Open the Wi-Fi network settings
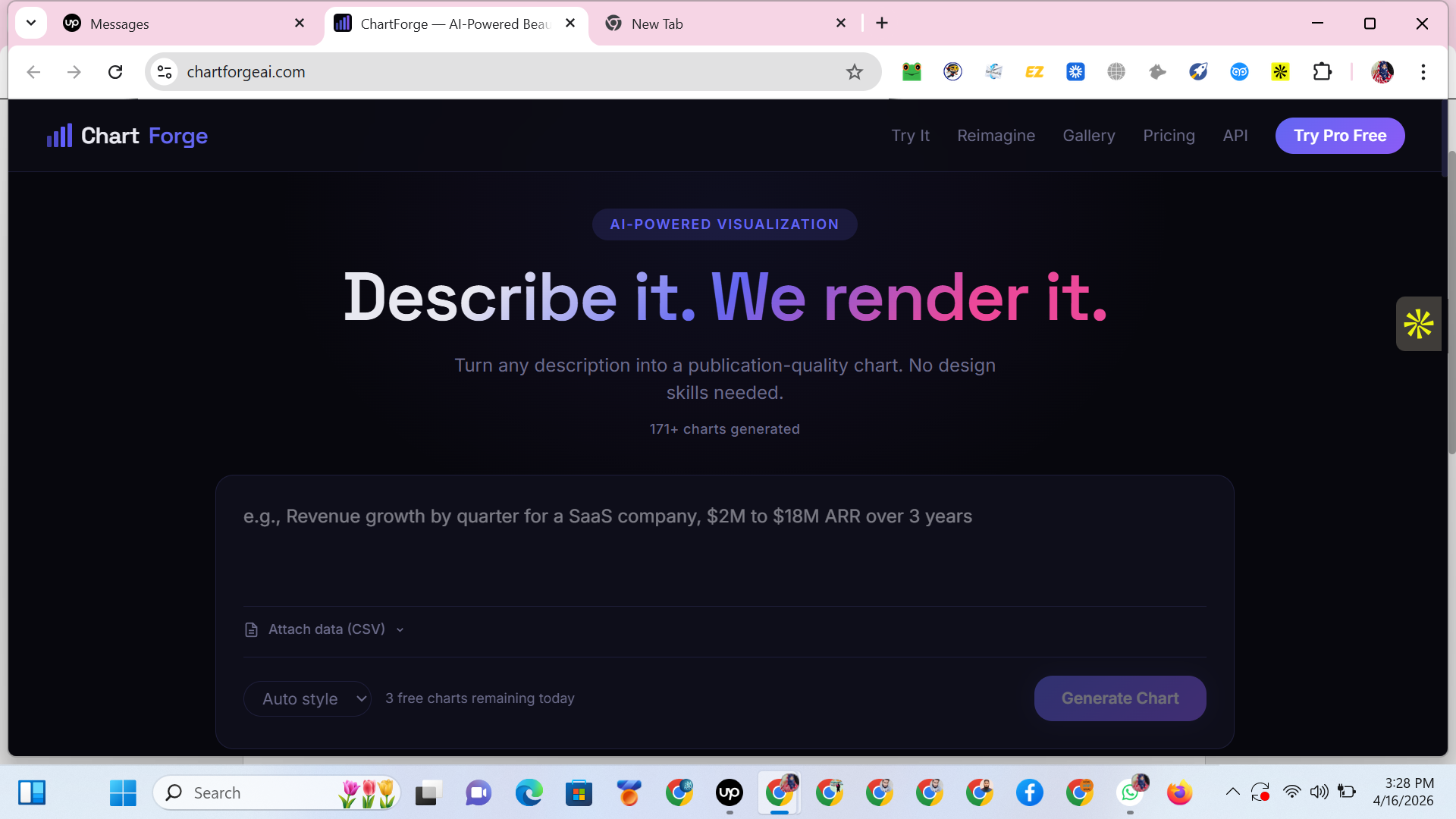This screenshot has width=1456, height=819. (1291, 792)
